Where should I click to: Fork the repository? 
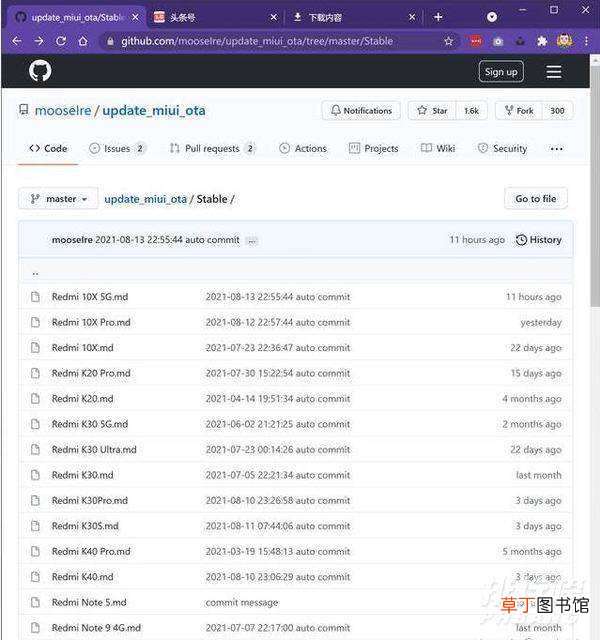[519, 111]
